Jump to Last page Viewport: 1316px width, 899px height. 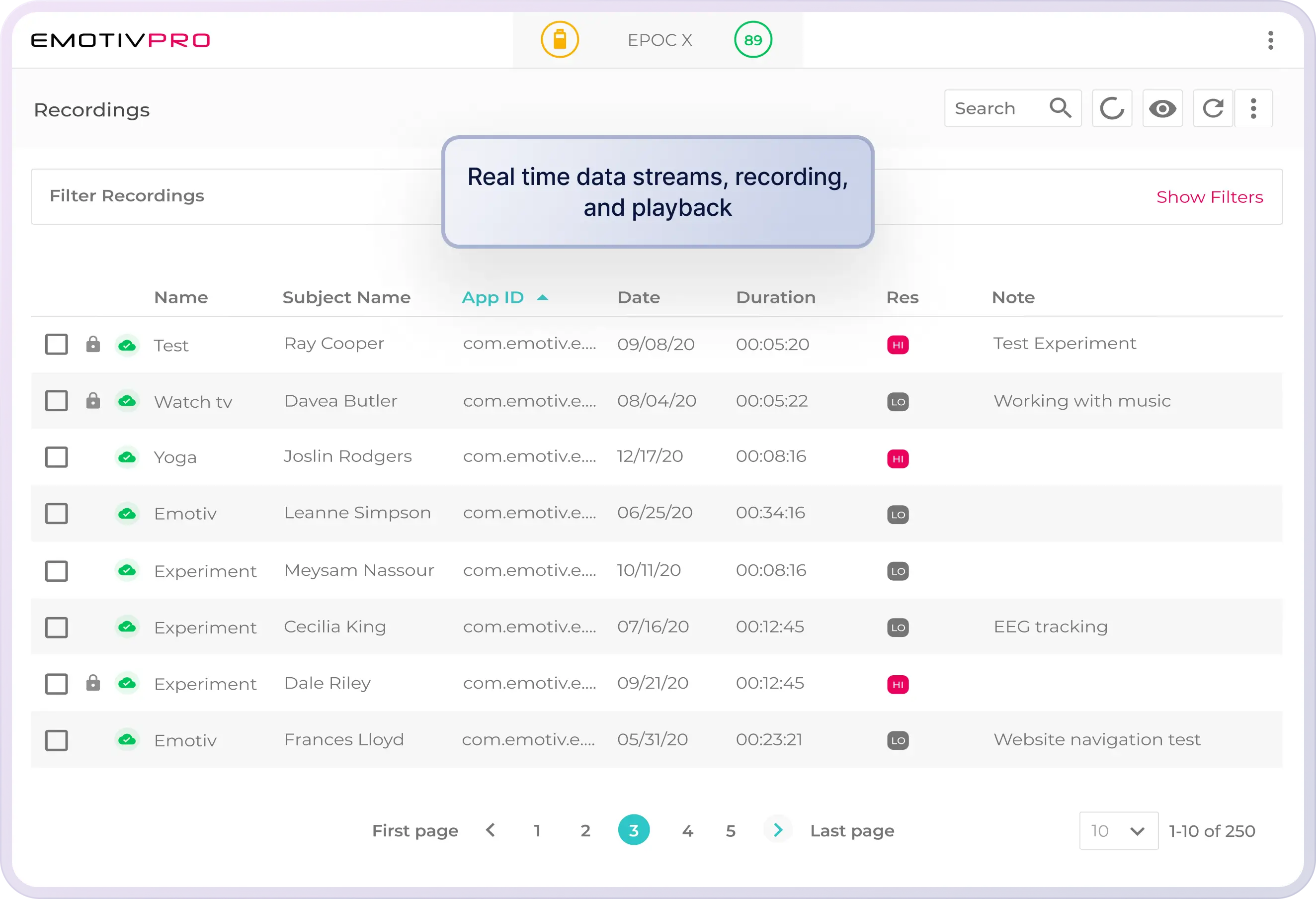coord(852,830)
